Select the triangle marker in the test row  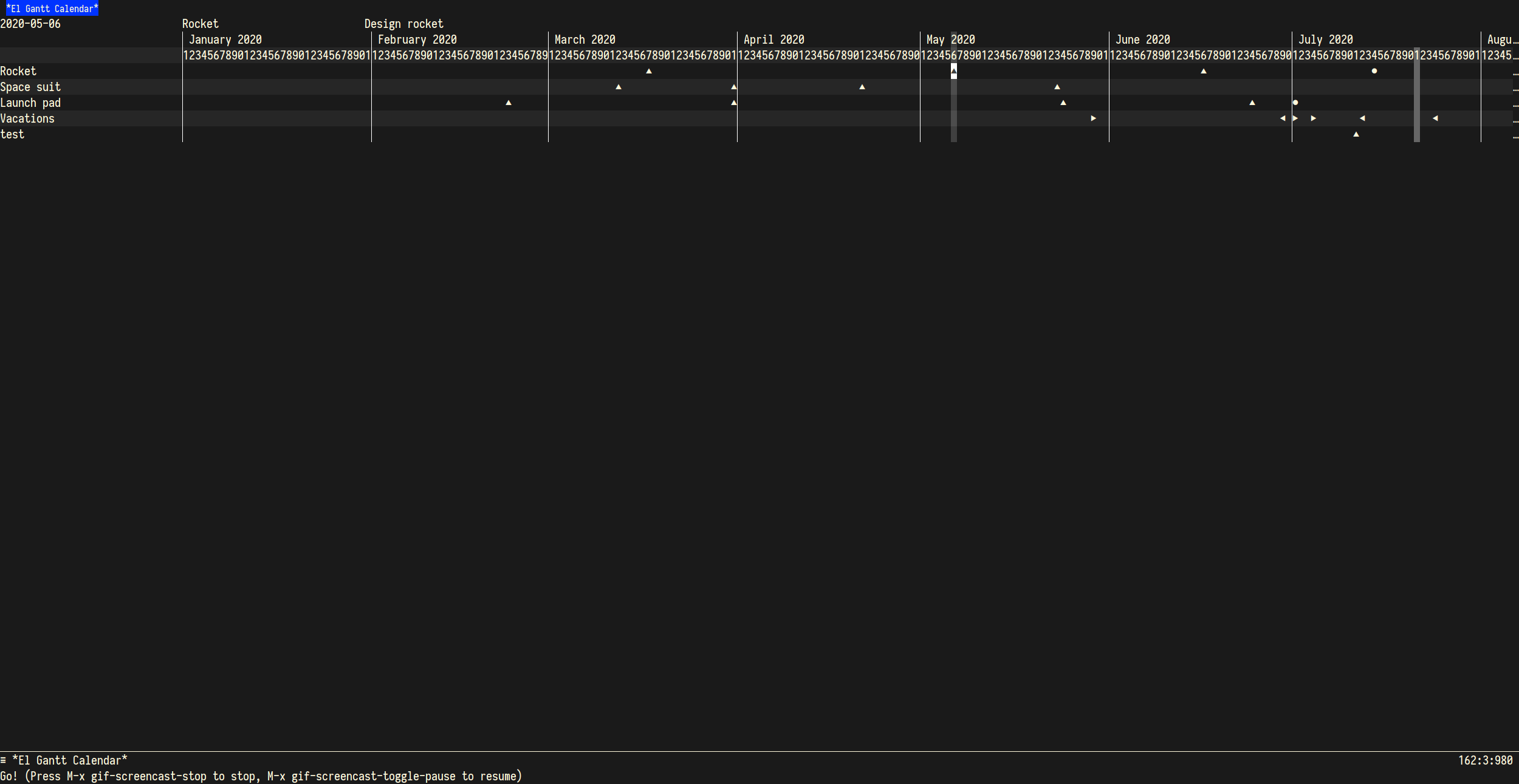1356,134
